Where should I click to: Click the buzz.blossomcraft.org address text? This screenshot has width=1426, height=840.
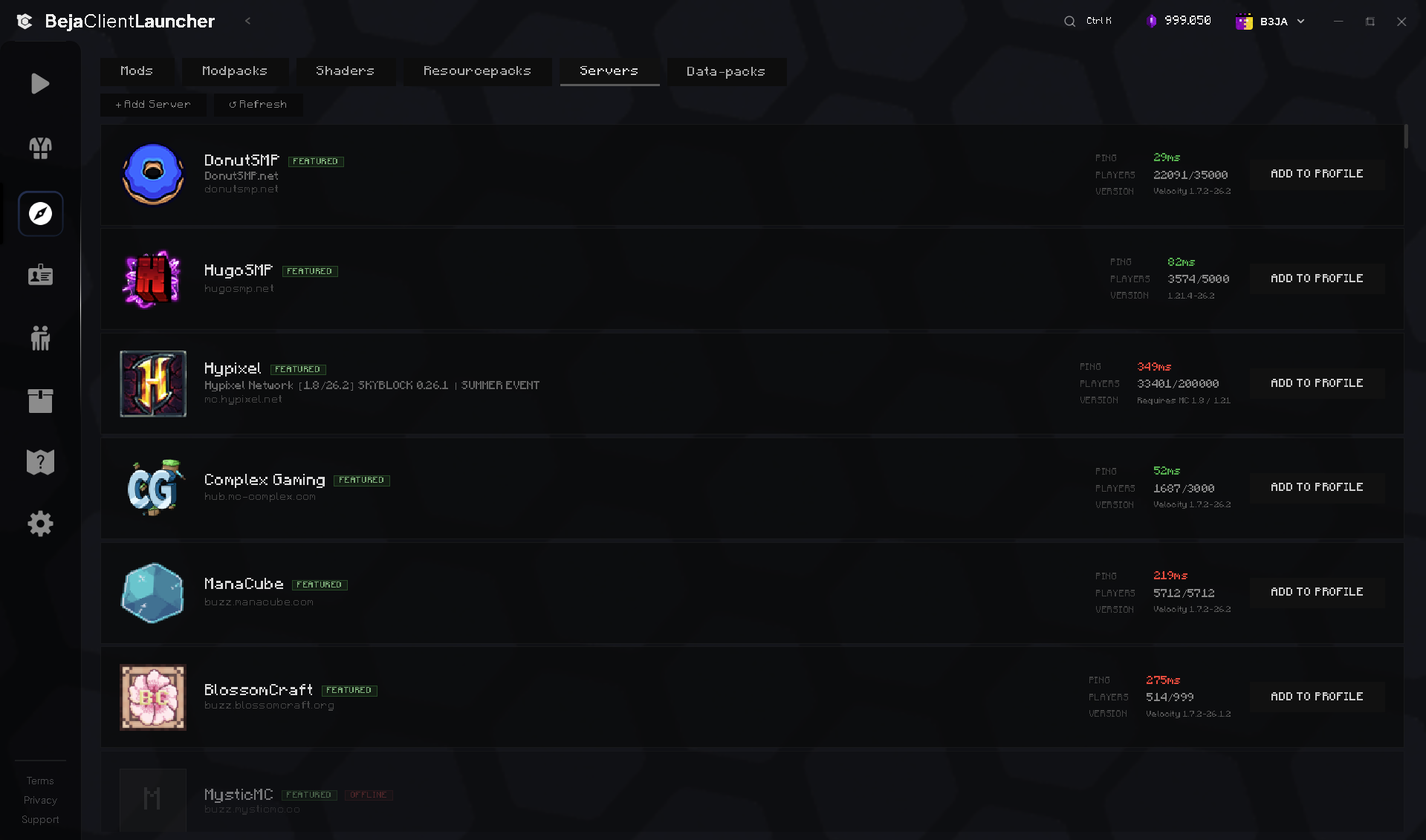pyautogui.click(x=269, y=706)
